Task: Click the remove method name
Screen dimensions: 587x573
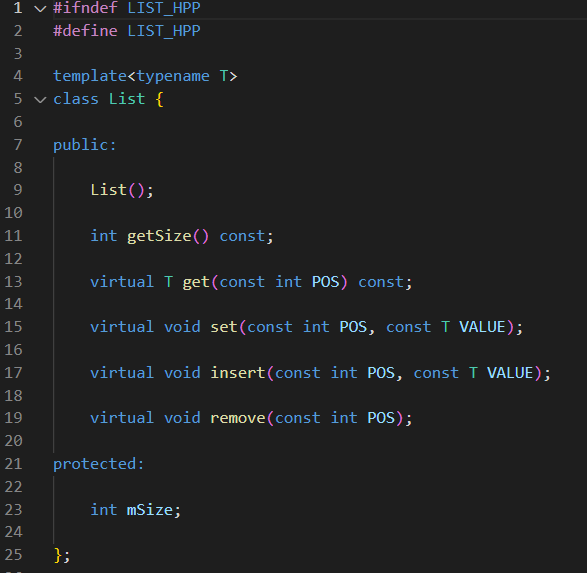Action: pos(238,418)
